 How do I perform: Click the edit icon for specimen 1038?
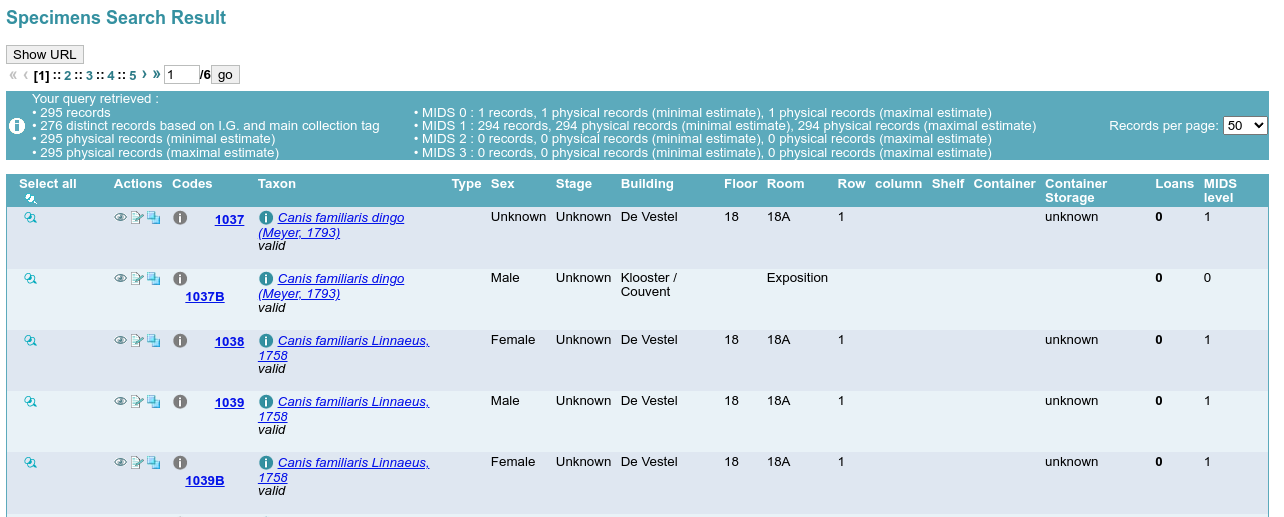(137, 341)
